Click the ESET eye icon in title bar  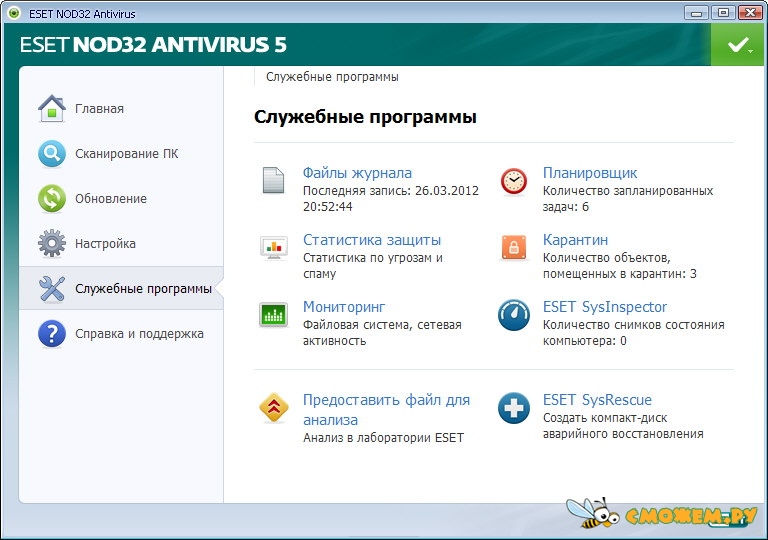tap(14, 13)
